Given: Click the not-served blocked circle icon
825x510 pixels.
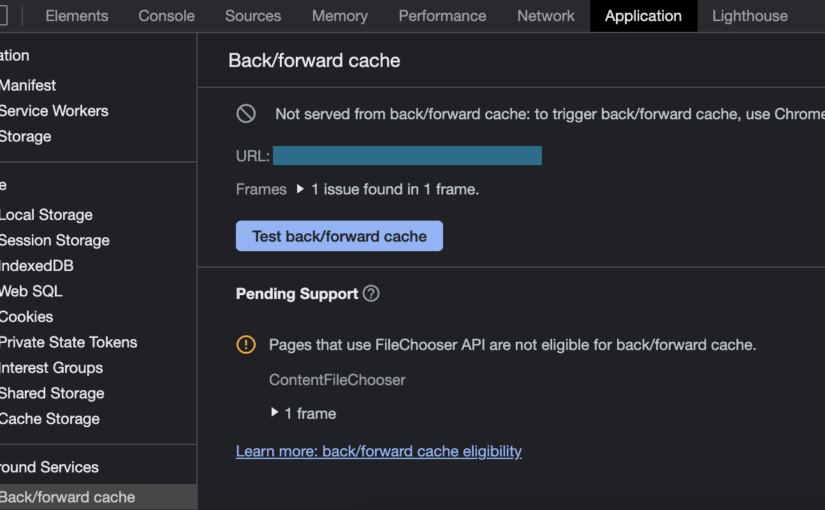Looking at the screenshot, I should coord(246,114).
